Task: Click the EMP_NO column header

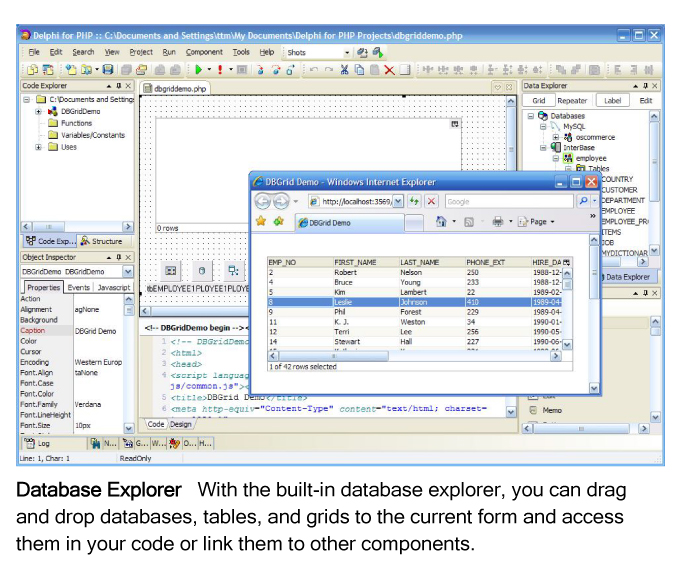Action: (x=300, y=262)
